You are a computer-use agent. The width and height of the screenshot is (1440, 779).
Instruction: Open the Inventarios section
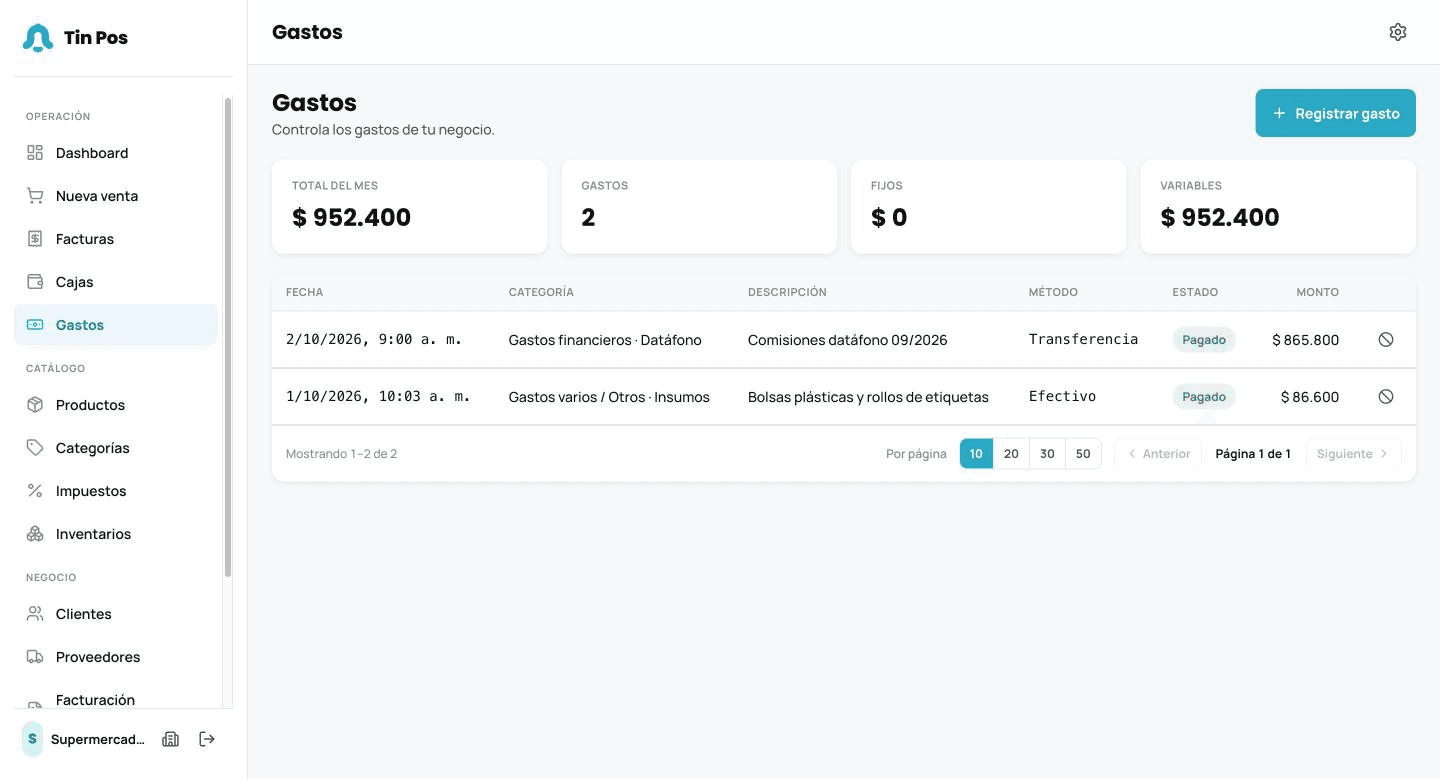point(116,534)
